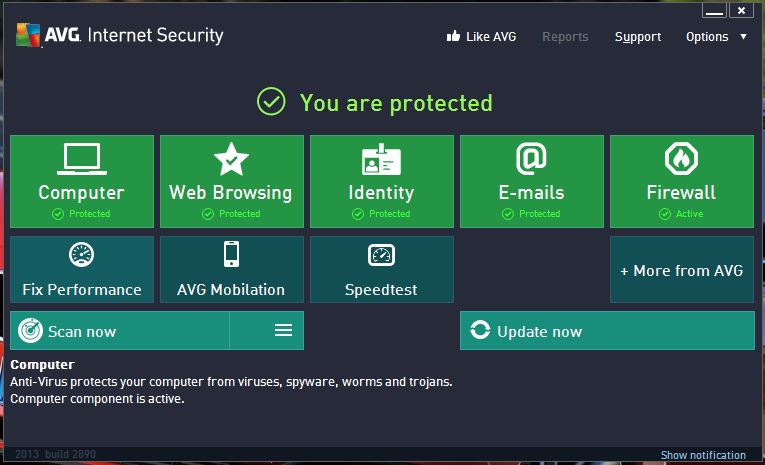
Task: Start a scan with Scan now
Action: tap(120, 330)
